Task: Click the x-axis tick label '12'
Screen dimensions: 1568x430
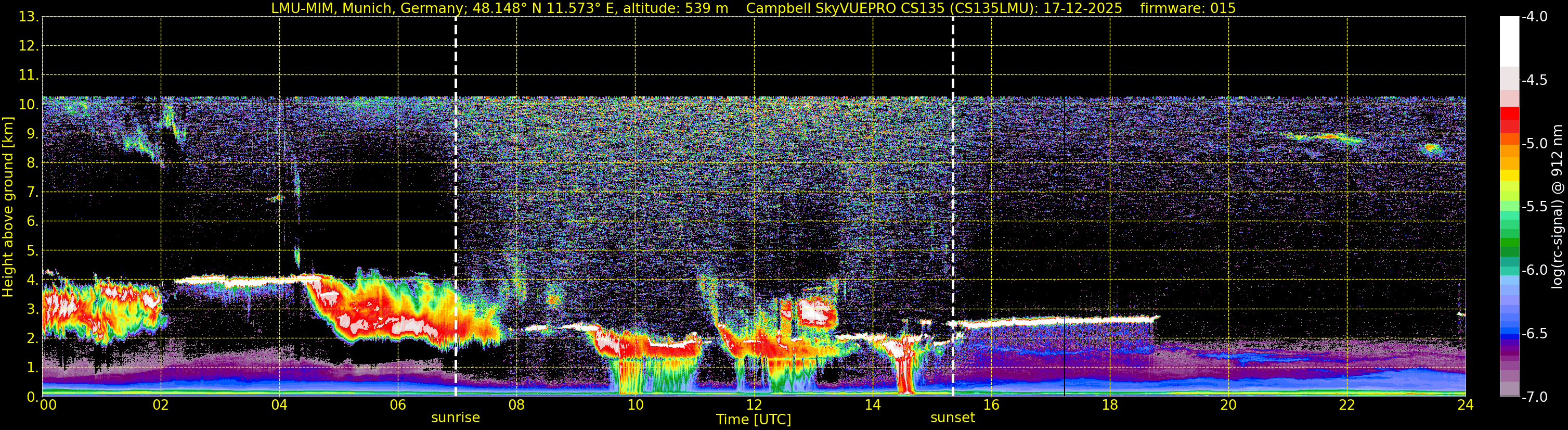Action: pos(754,405)
